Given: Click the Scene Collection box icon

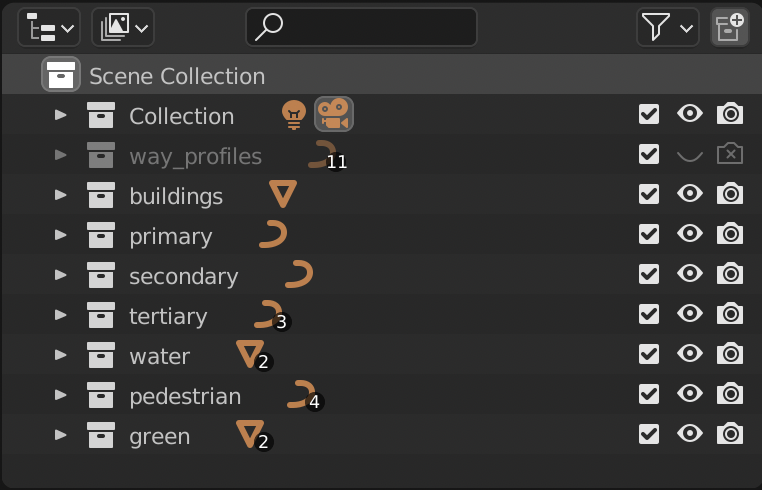Looking at the screenshot, I should [61, 74].
